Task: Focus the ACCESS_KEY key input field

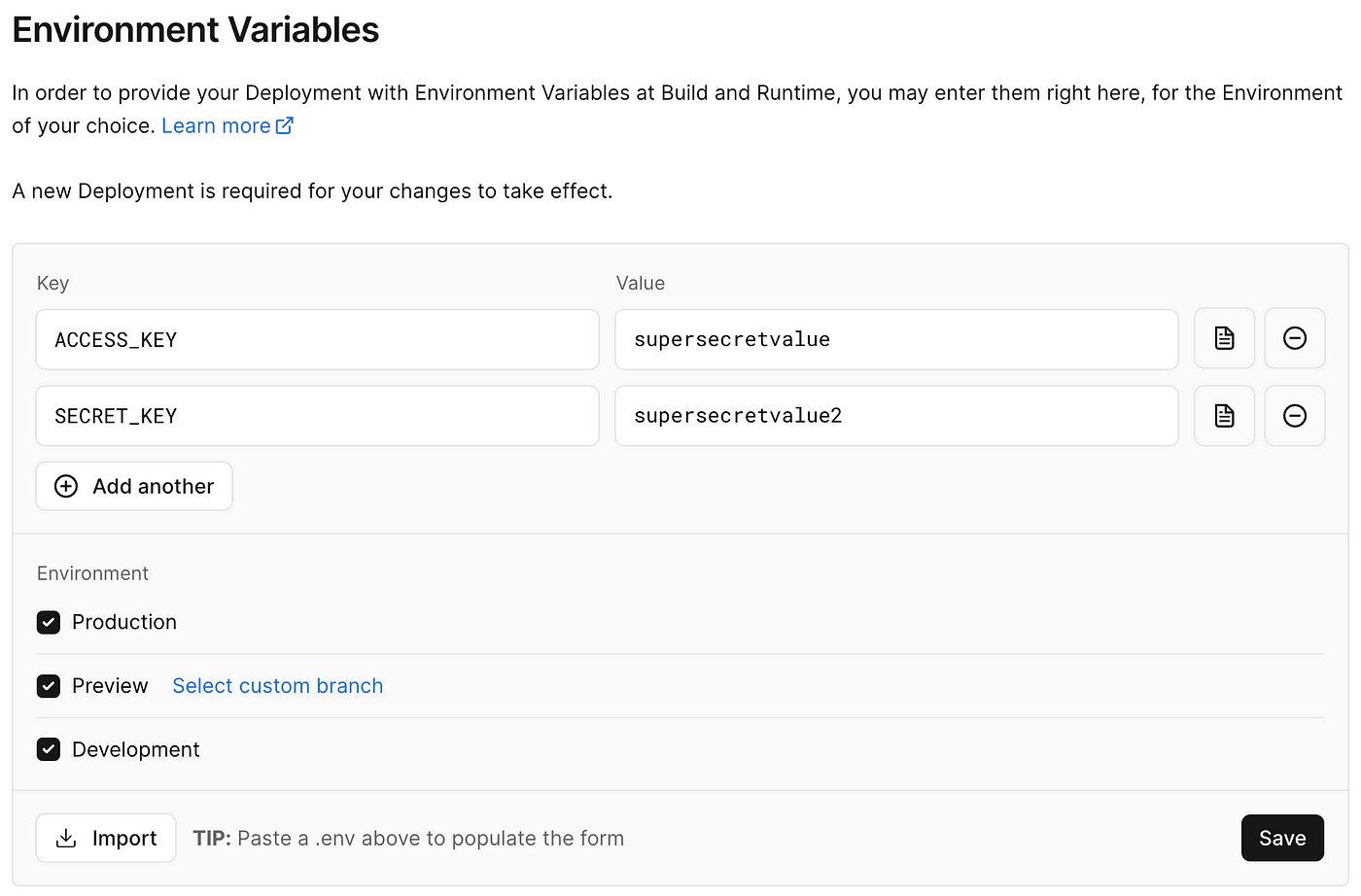Action: [x=317, y=339]
